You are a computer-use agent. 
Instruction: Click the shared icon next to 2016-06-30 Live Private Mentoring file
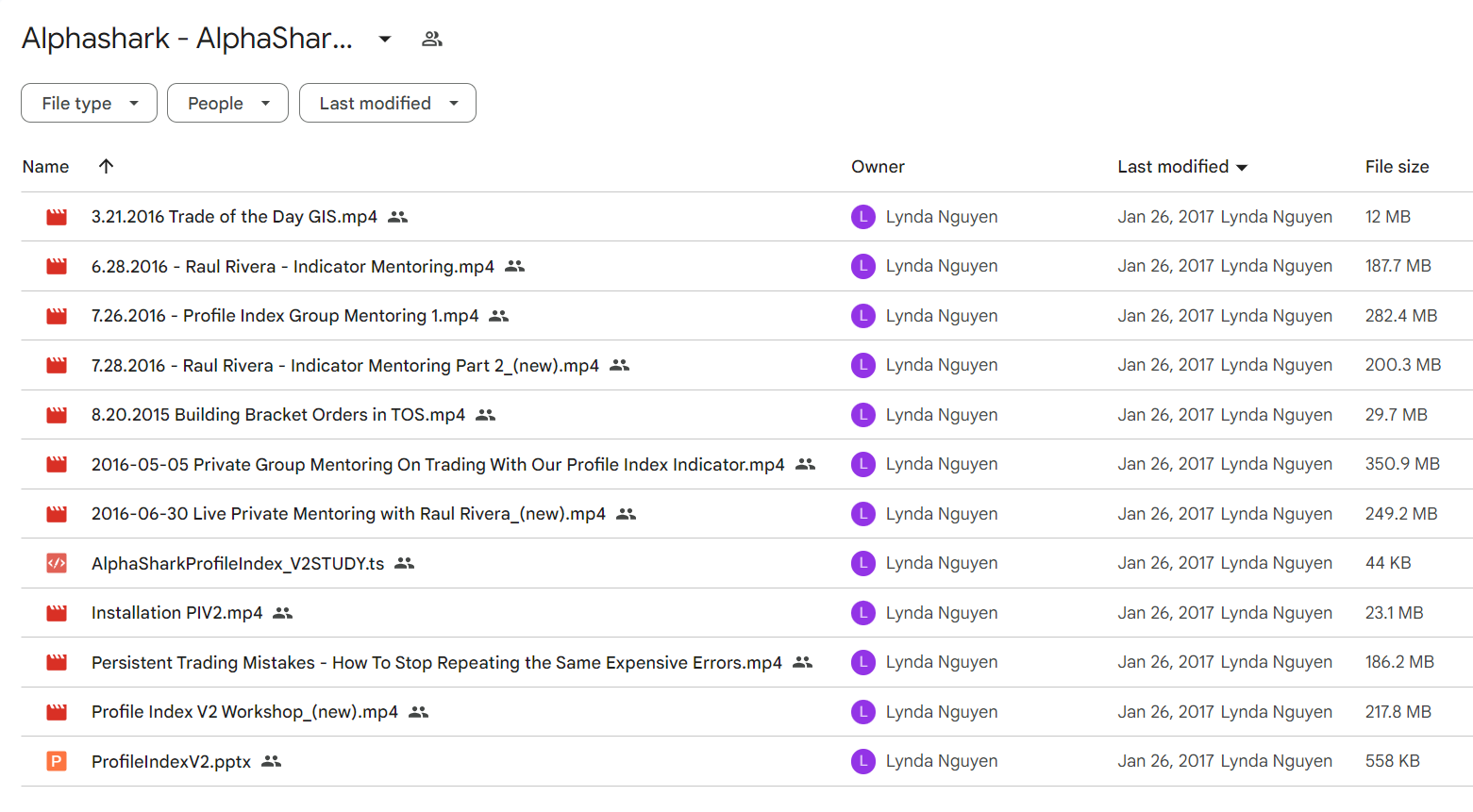627,514
